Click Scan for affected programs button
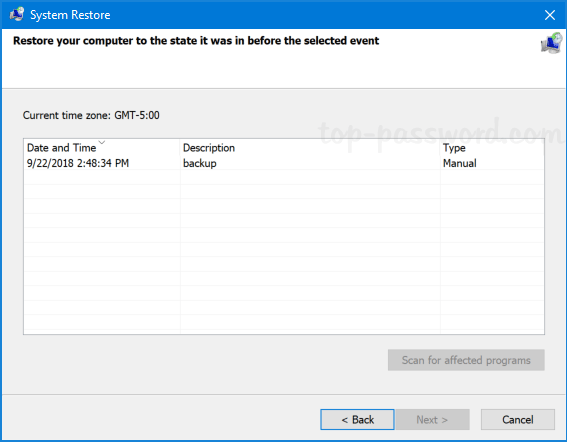The width and height of the screenshot is (567, 442). (466, 360)
